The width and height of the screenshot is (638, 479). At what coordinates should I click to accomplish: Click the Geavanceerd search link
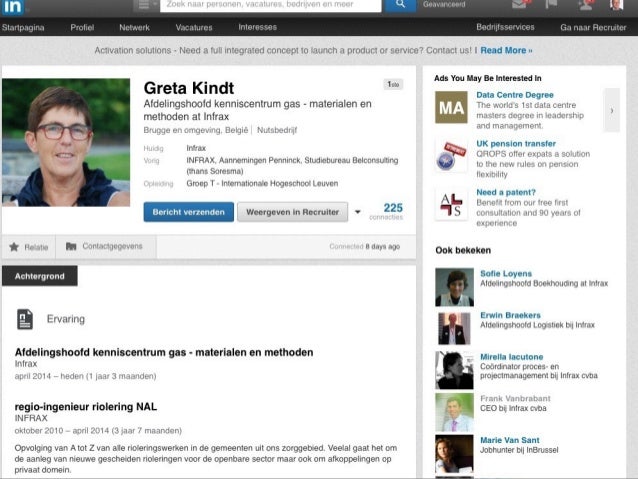pos(444,5)
